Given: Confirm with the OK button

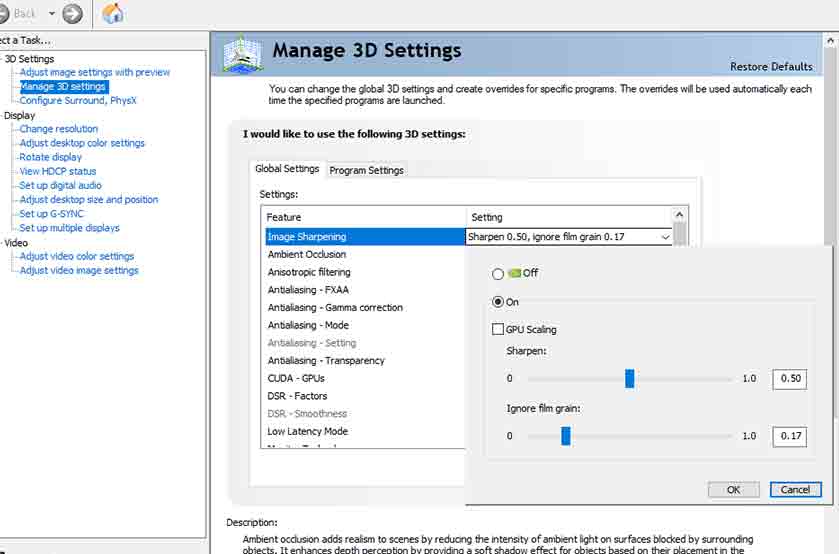Looking at the screenshot, I should tap(733, 489).
